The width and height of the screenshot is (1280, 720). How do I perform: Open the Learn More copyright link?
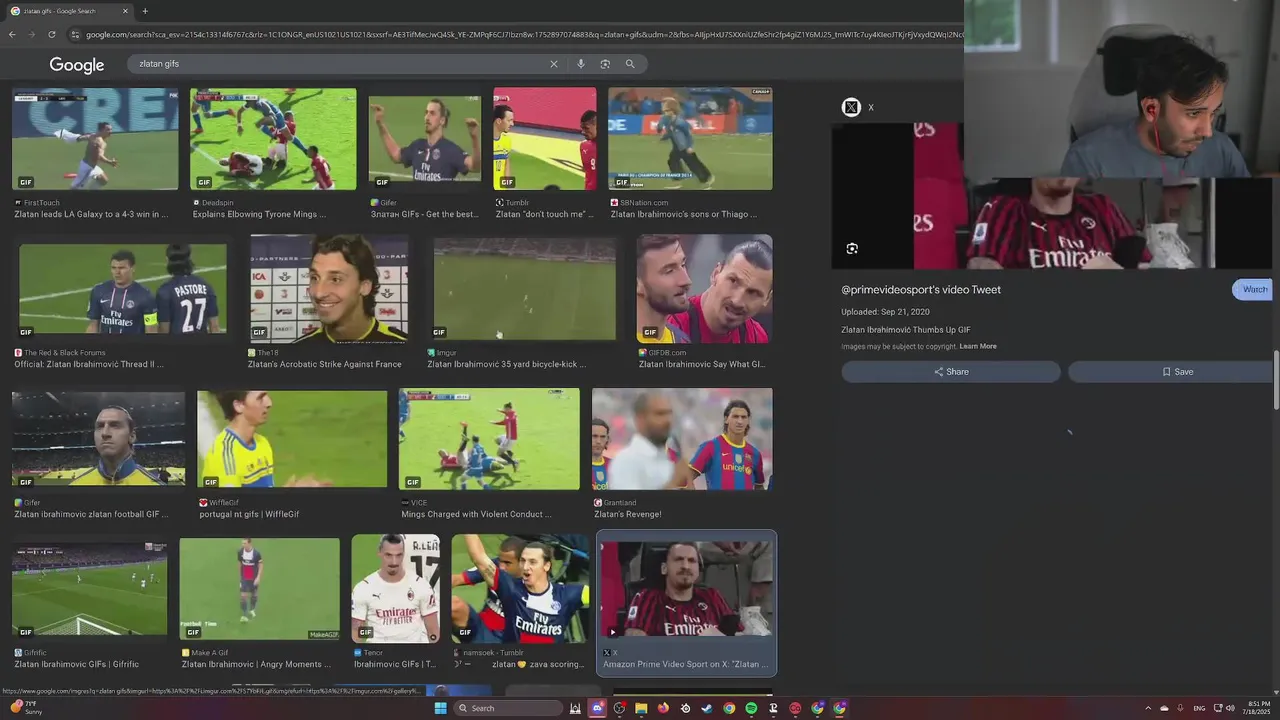pos(978,347)
